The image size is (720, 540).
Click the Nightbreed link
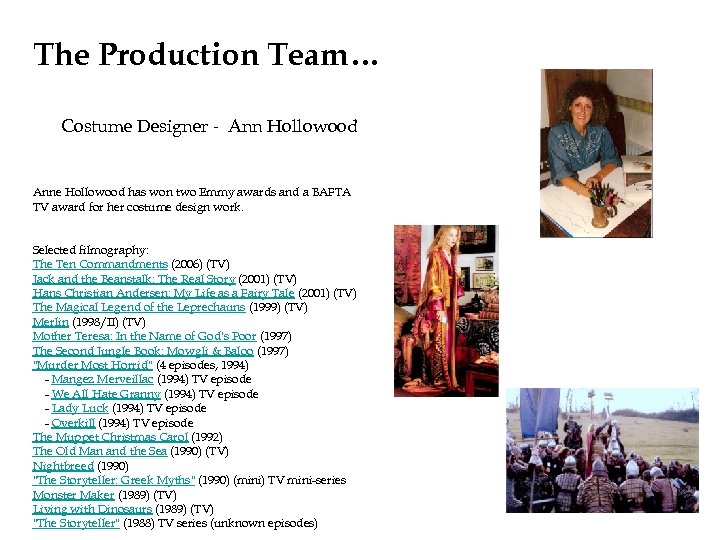pos(63,467)
